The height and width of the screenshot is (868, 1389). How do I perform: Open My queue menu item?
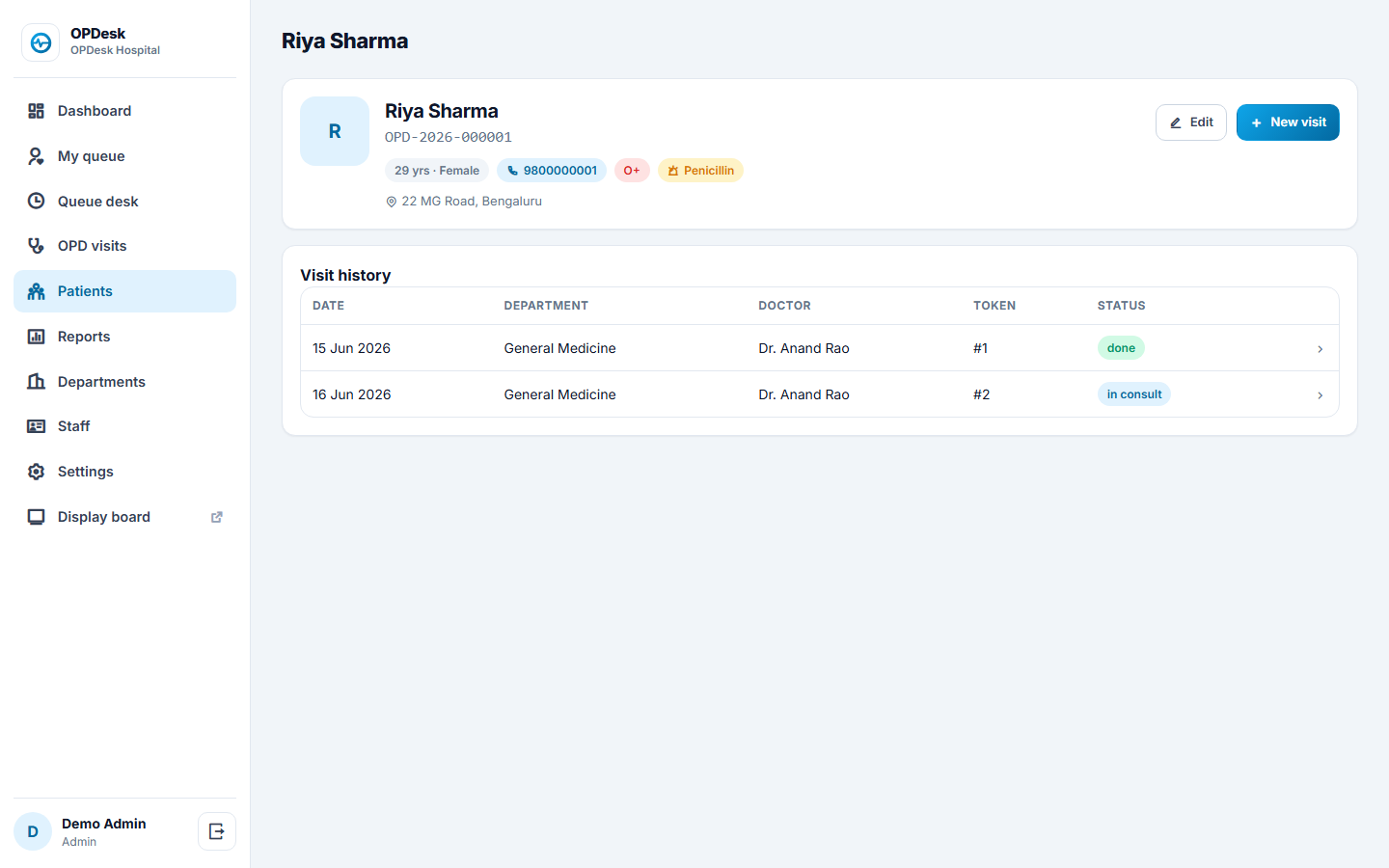[124, 156]
